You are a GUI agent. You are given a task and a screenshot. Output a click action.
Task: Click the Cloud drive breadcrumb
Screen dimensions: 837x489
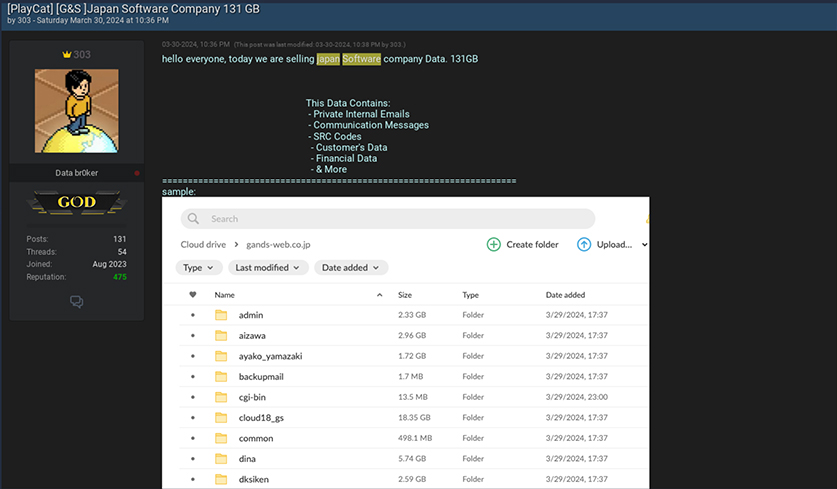coord(203,244)
